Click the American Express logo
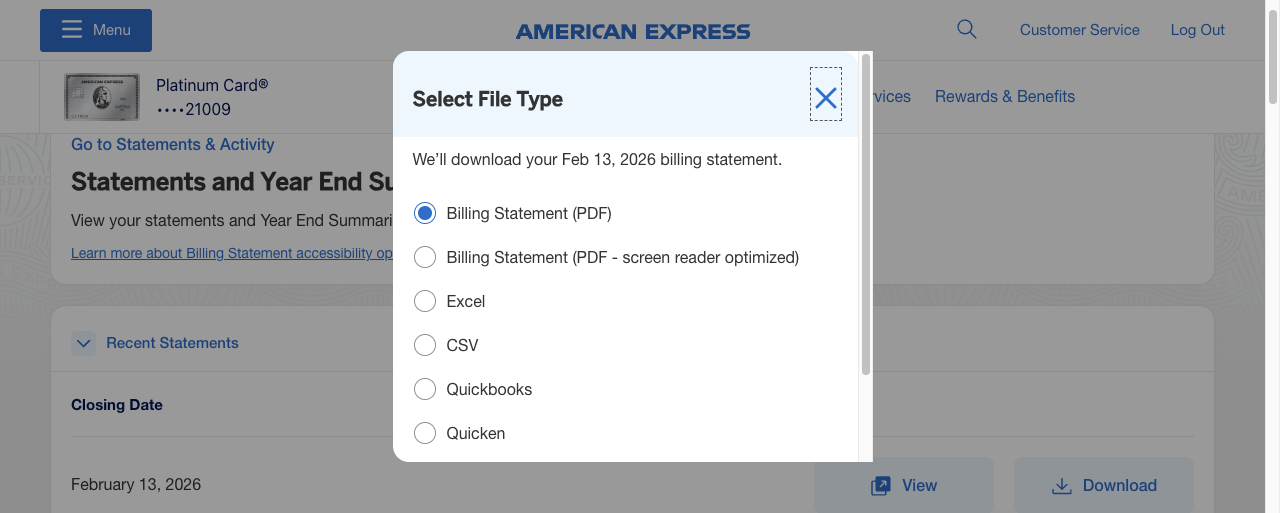The height and width of the screenshot is (513, 1280). point(633,31)
